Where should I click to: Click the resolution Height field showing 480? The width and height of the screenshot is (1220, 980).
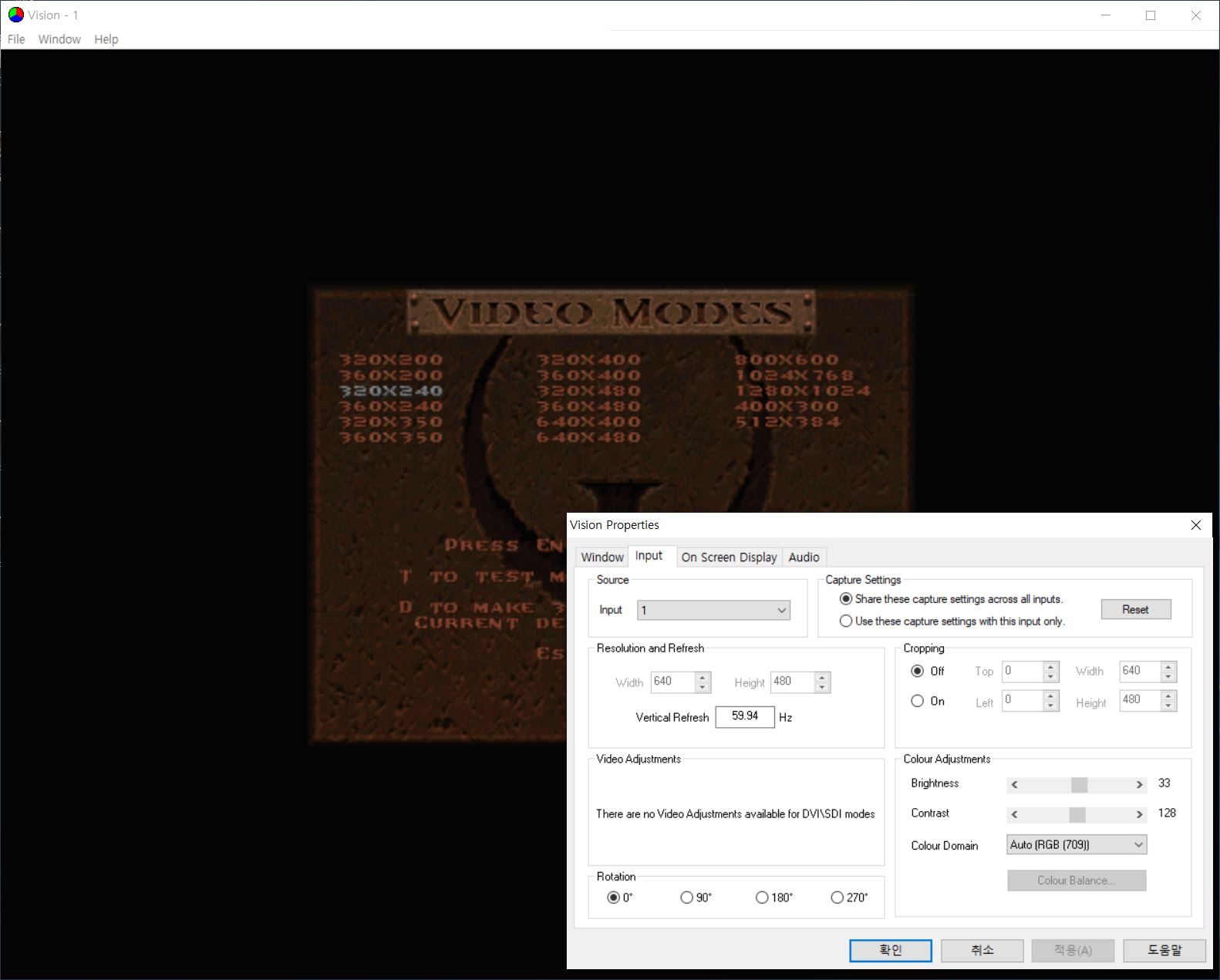point(792,682)
